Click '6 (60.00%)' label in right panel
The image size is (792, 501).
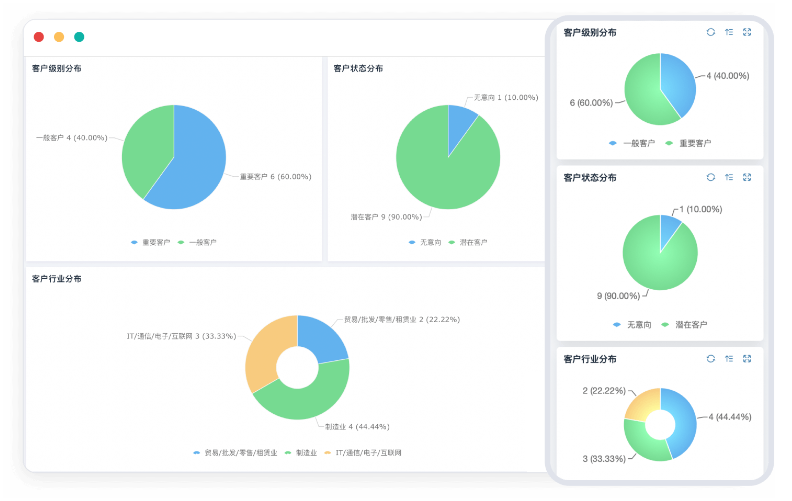point(591,103)
